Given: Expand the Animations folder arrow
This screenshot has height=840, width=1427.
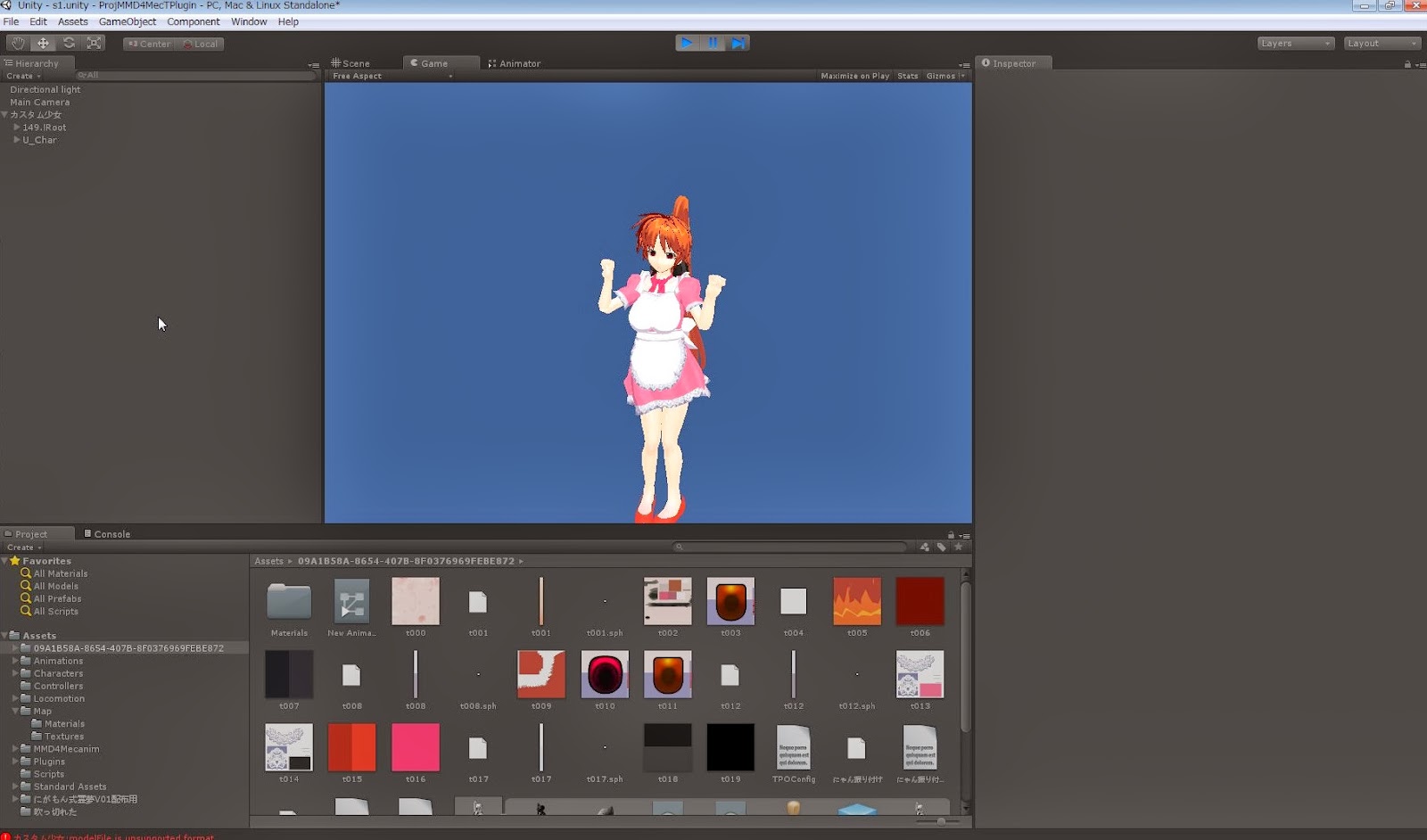Looking at the screenshot, I should tap(15, 661).
